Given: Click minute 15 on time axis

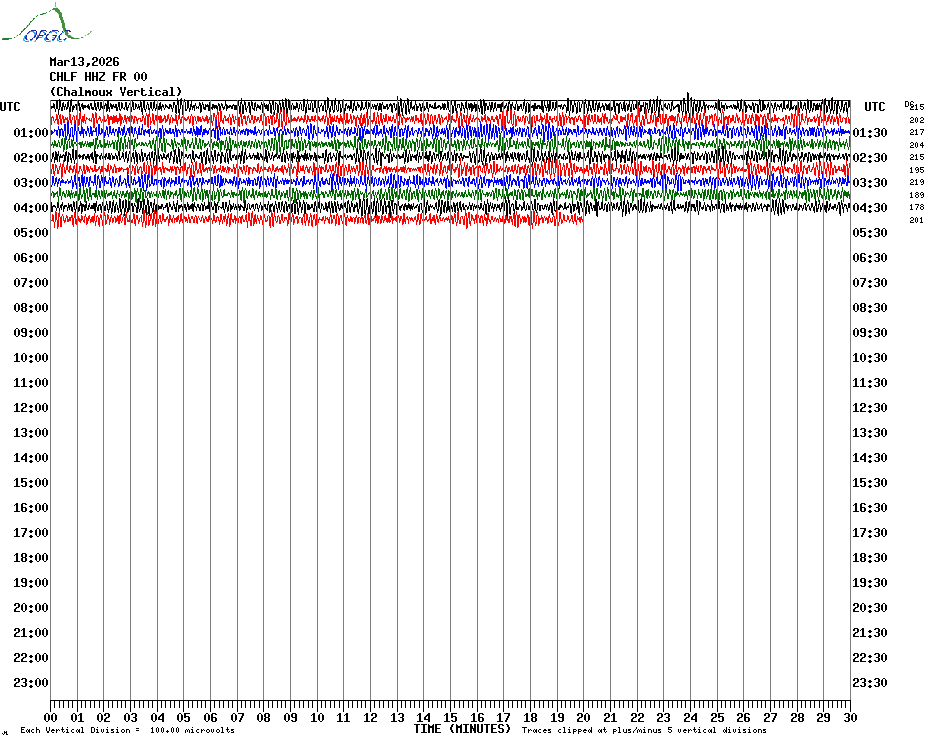Looking at the screenshot, I should coord(450,717).
